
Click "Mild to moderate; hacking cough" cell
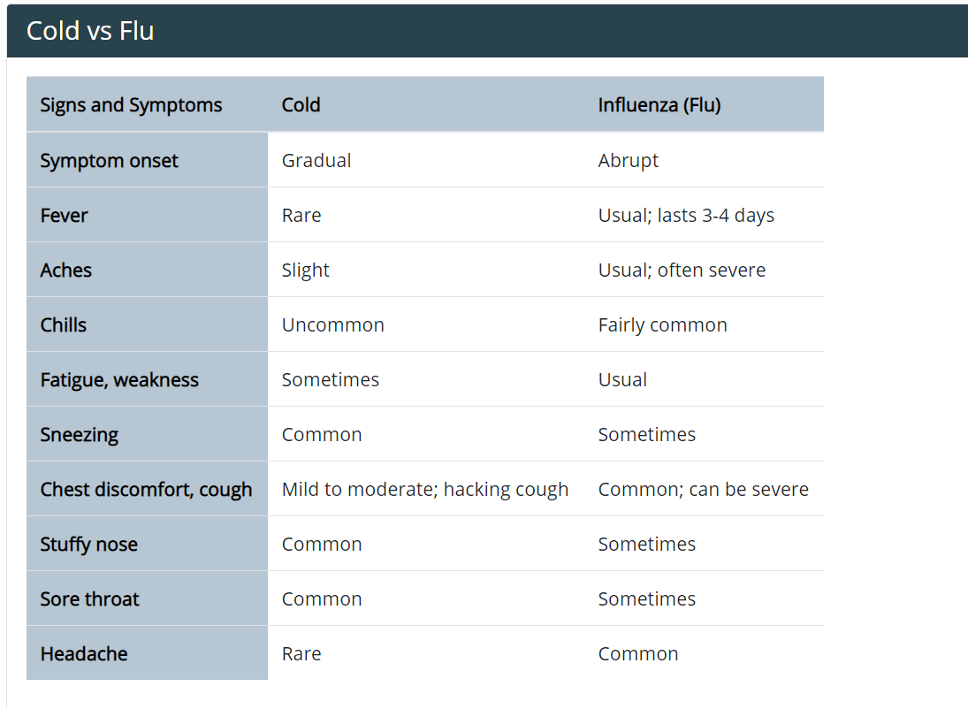(x=425, y=490)
